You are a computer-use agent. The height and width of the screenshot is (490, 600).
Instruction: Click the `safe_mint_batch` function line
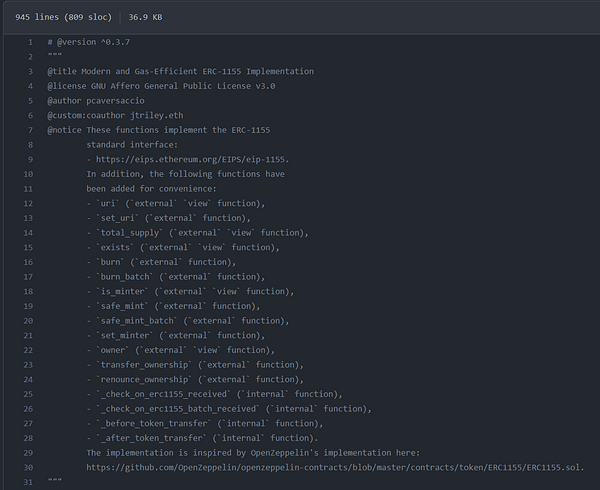click(188, 321)
